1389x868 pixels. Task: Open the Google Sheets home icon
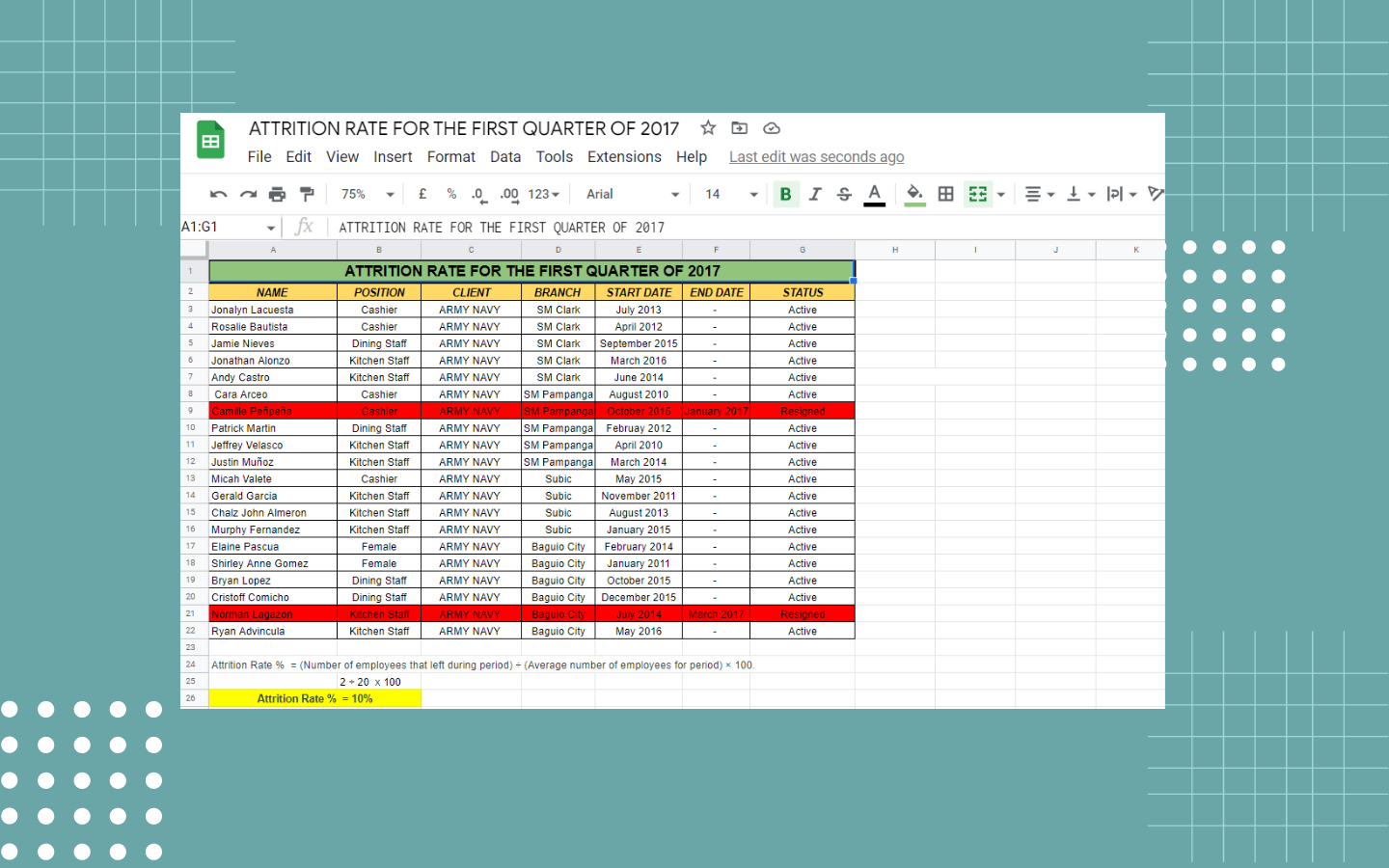[x=211, y=141]
